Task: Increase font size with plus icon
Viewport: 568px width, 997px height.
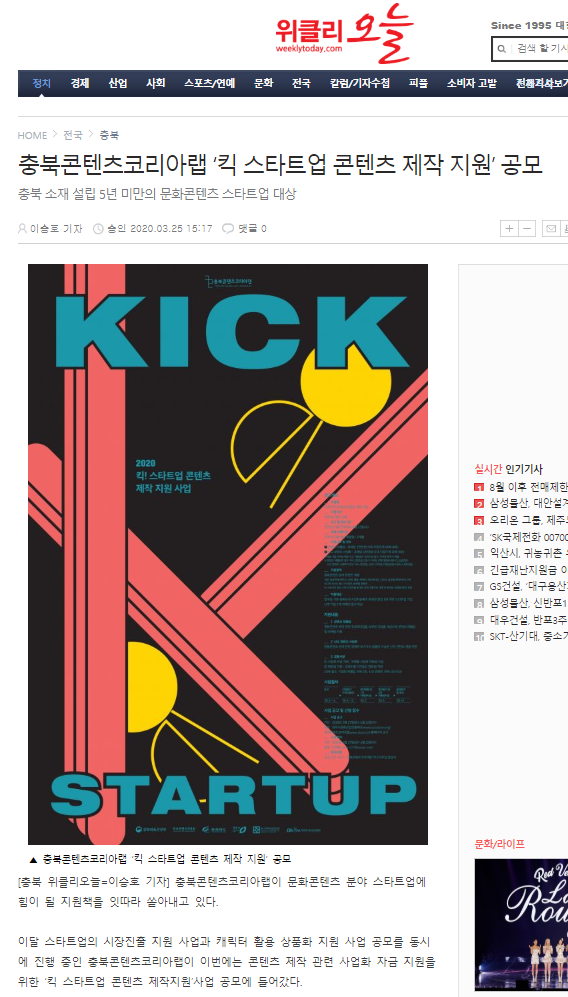Action: pyautogui.click(x=509, y=229)
